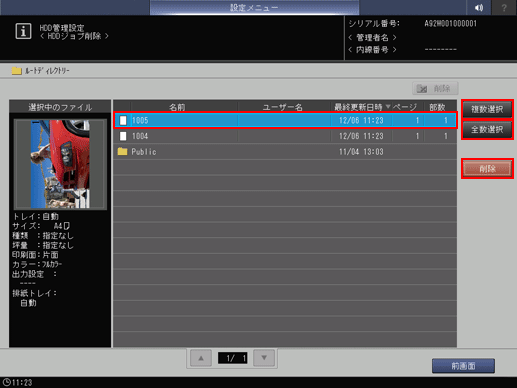Image resolution: width=517 pixels, height=388 pixels.
Task: Click the red 削除 delete button
Action: (487, 169)
